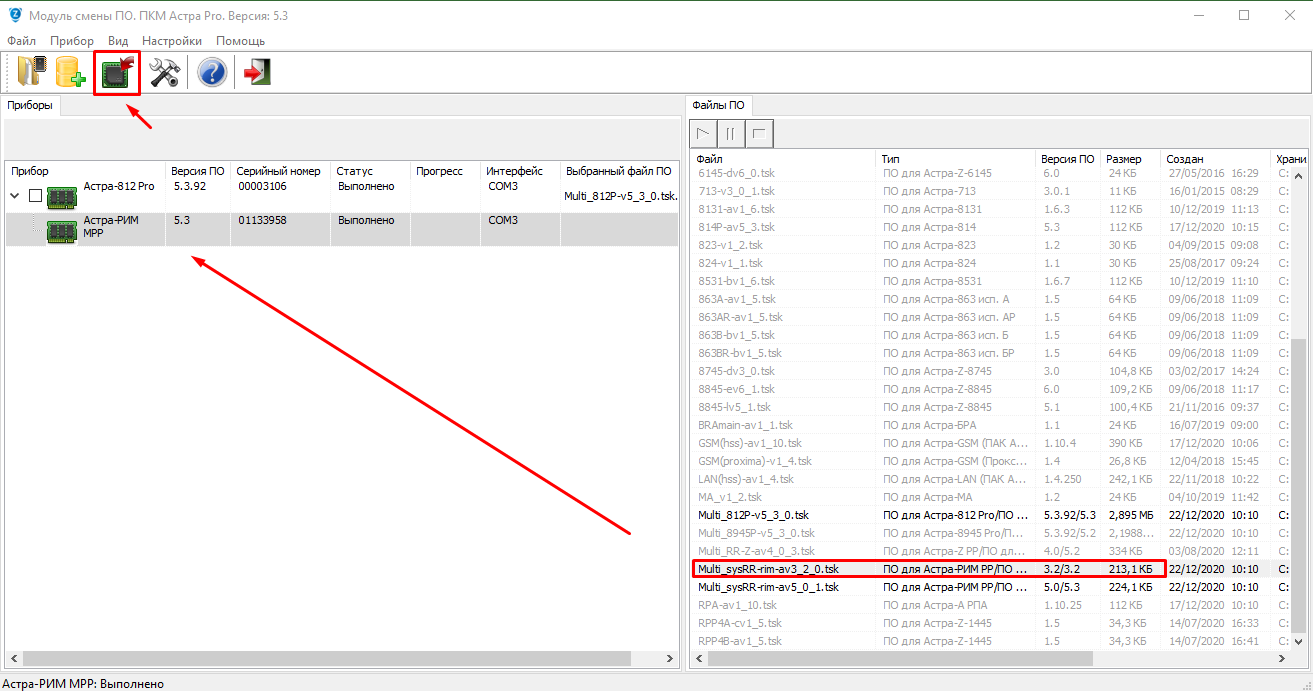The width and height of the screenshot is (1313, 691).
Task: Select file 8745-dv3_0.tsk
Action: (x=736, y=371)
